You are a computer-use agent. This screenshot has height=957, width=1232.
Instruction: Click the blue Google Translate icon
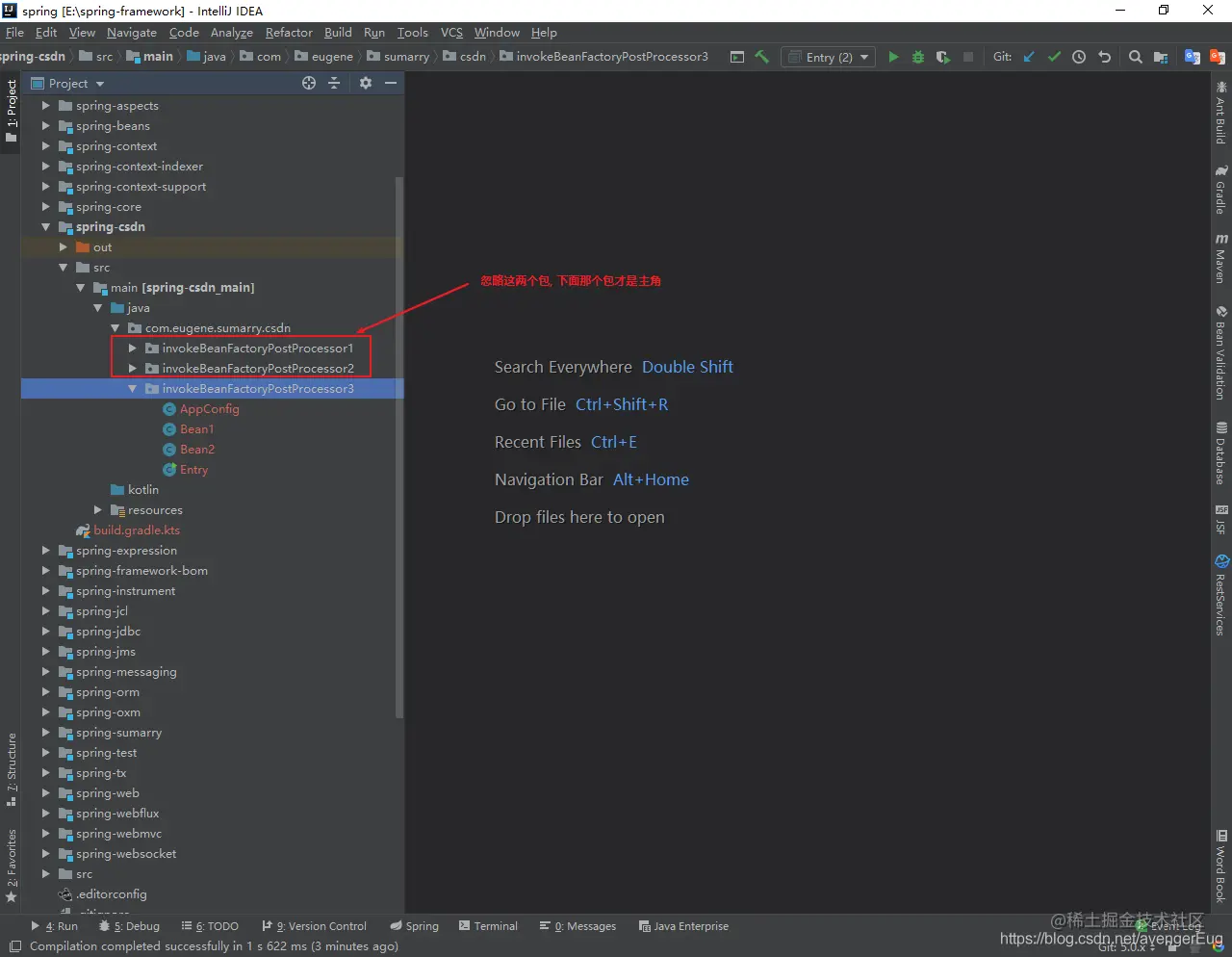(x=1193, y=57)
